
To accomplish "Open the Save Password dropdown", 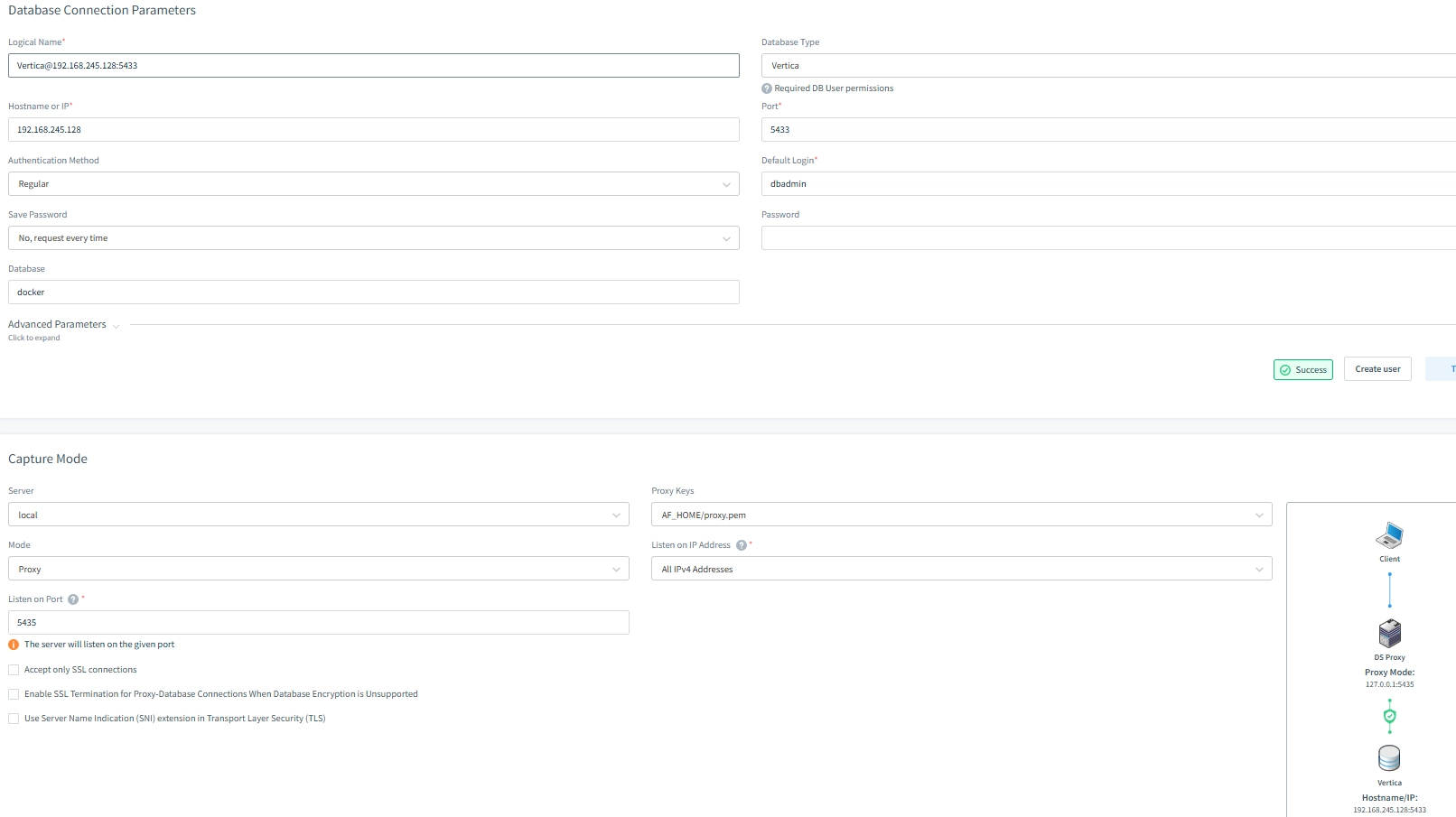I will (x=373, y=238).
